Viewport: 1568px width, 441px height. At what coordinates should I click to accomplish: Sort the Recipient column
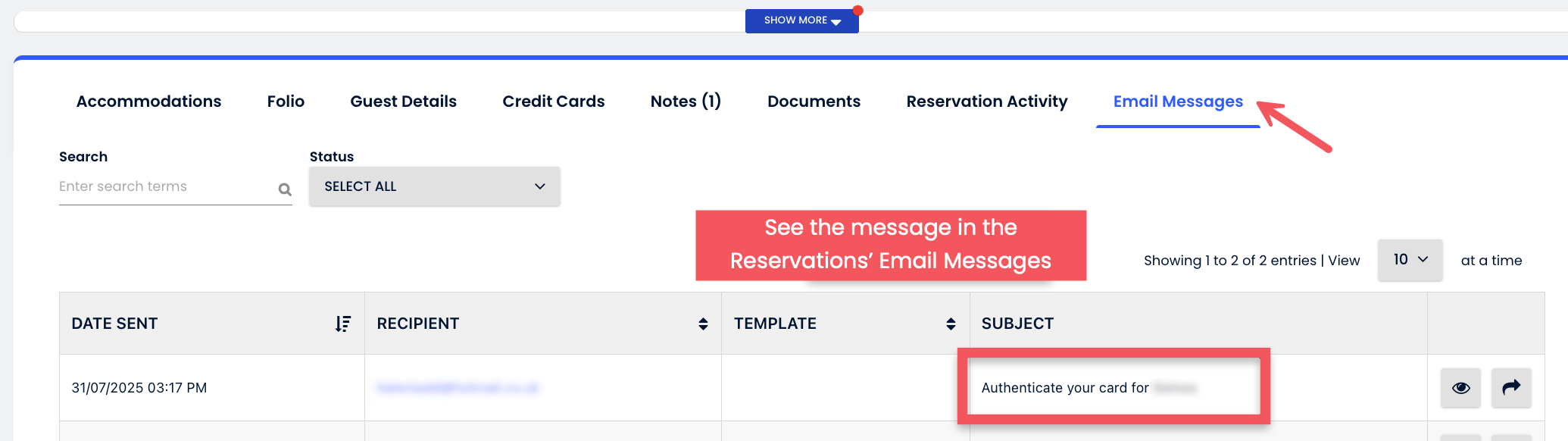703,324
